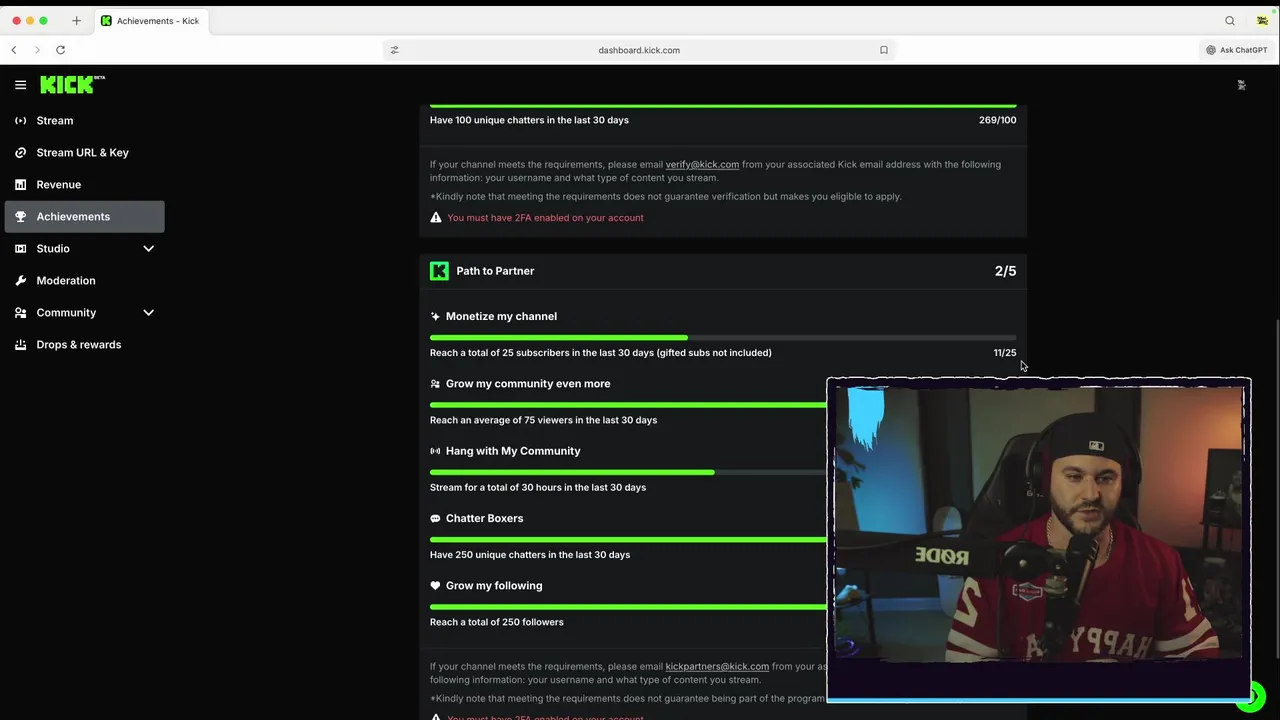The width and height of the screenshot is (1280, 720).
Task: Click 'Reach a total of 250 followers' text
Action: pyautogui.click(x=497, y=622)
